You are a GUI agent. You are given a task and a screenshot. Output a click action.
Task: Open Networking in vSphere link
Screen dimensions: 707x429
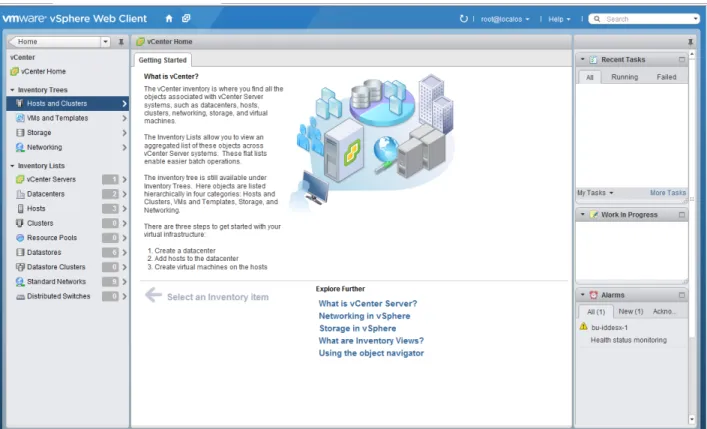(x=364, y=316)
